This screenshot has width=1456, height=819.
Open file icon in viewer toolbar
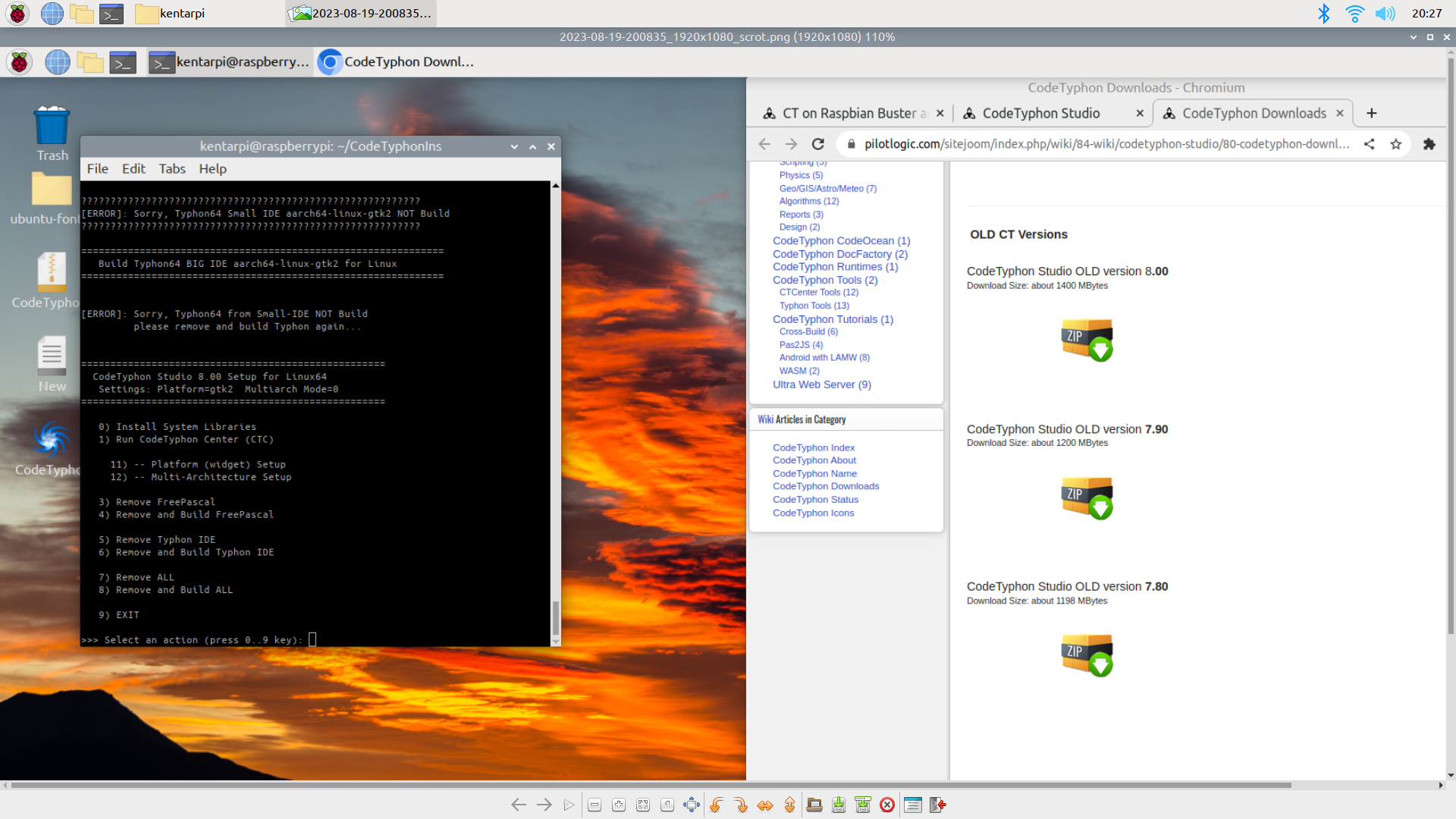[x=814, y=805]
